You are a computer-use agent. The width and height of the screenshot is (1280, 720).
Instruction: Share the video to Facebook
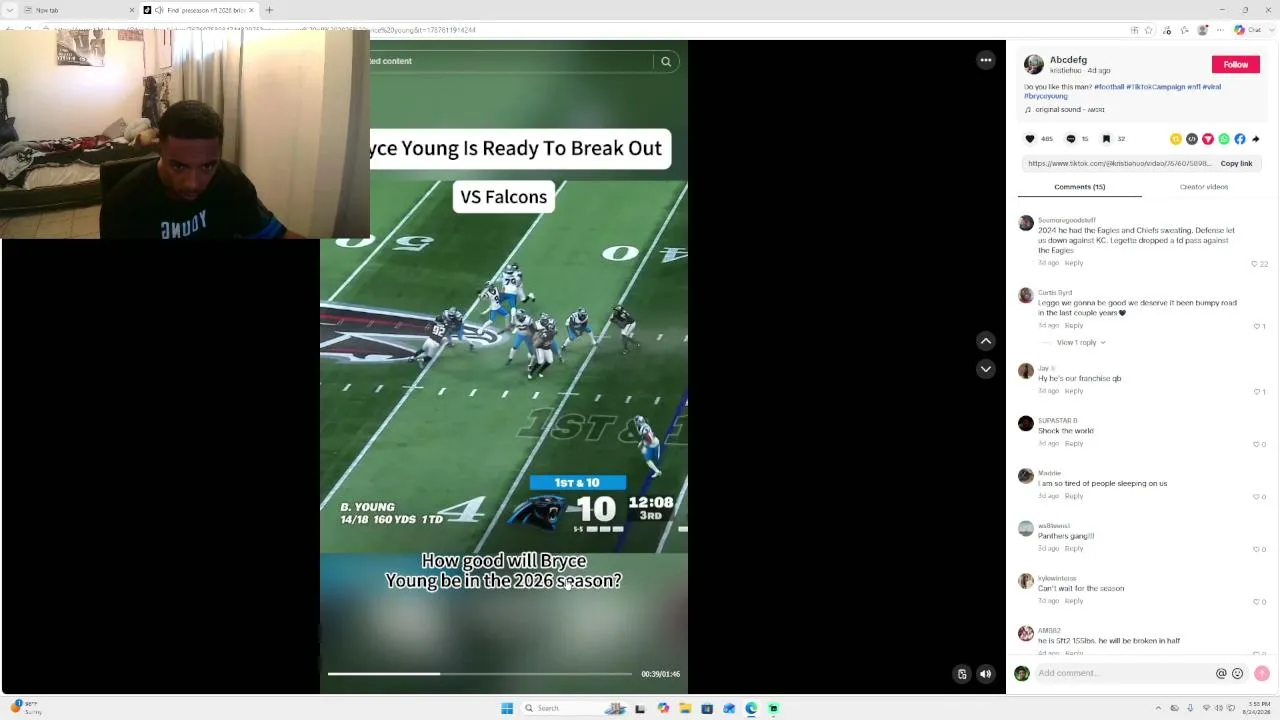pyautogui.click(x=1240, y=139)
